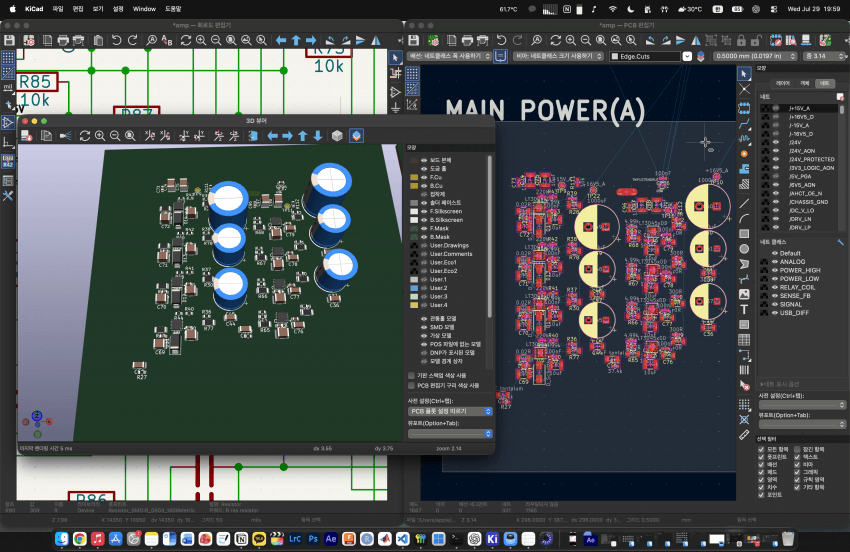850x552 pixels.
Task: Switch to the 레이어 tab in appearance panel
Action: tap(782, 83)
